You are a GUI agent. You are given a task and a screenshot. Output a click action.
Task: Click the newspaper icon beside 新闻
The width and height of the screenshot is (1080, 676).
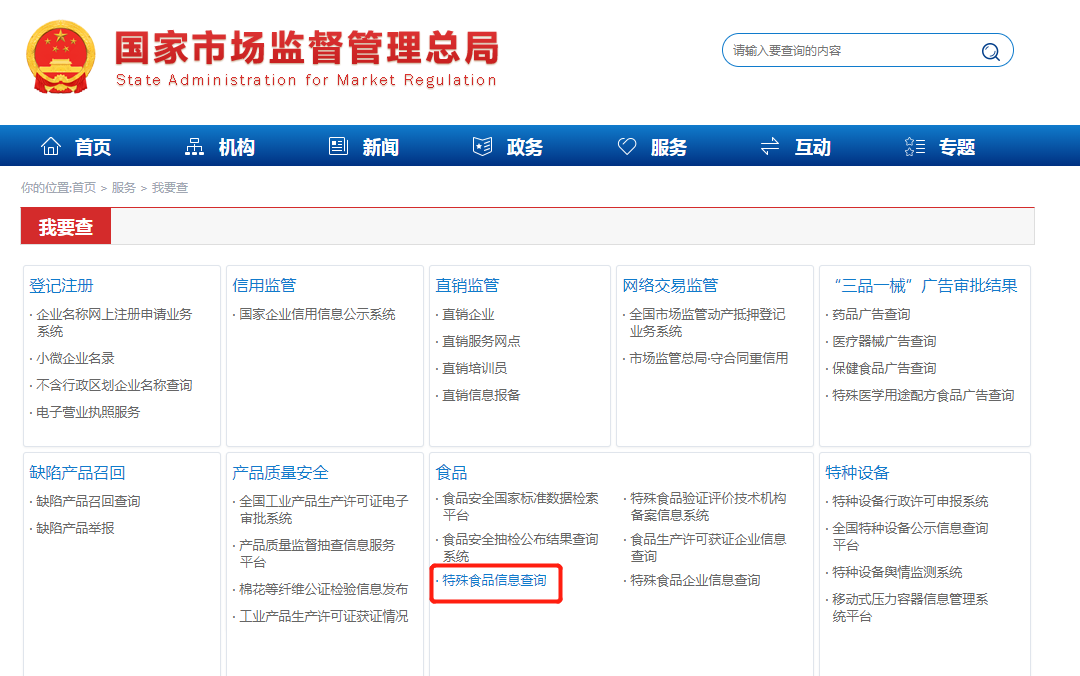338,146
